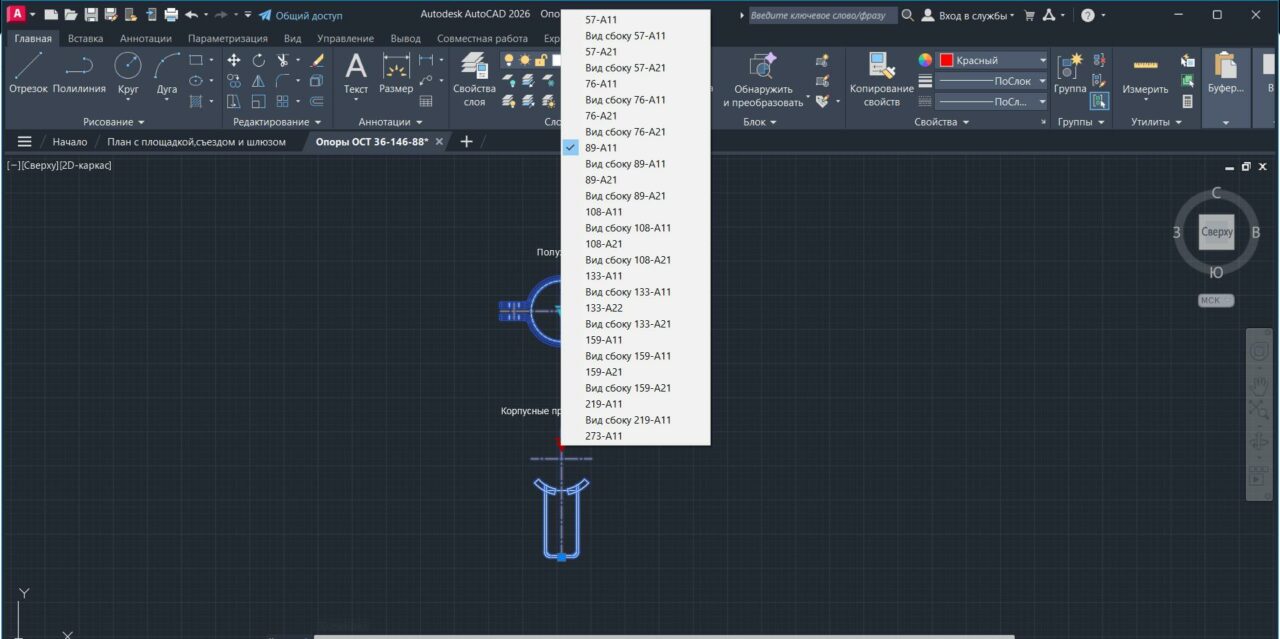Click the Save icon in quick access toolbar

pos(91,15)
